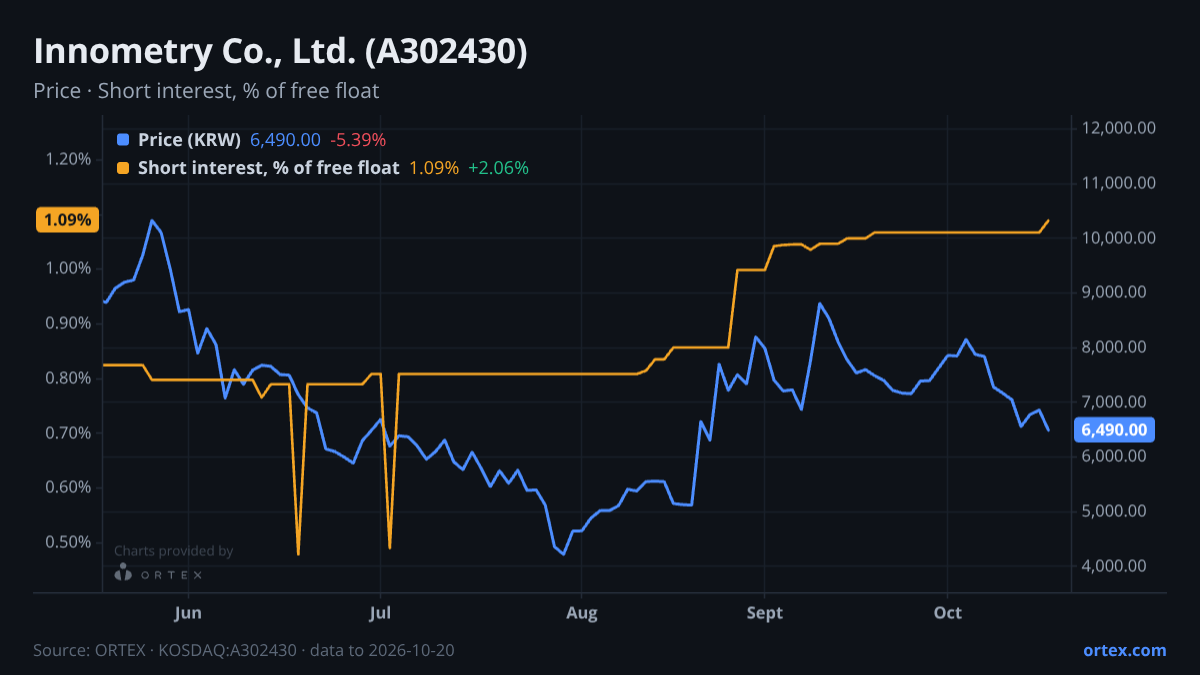
Task: Select the Price (KRW) legend label
Action: [189, 140]
